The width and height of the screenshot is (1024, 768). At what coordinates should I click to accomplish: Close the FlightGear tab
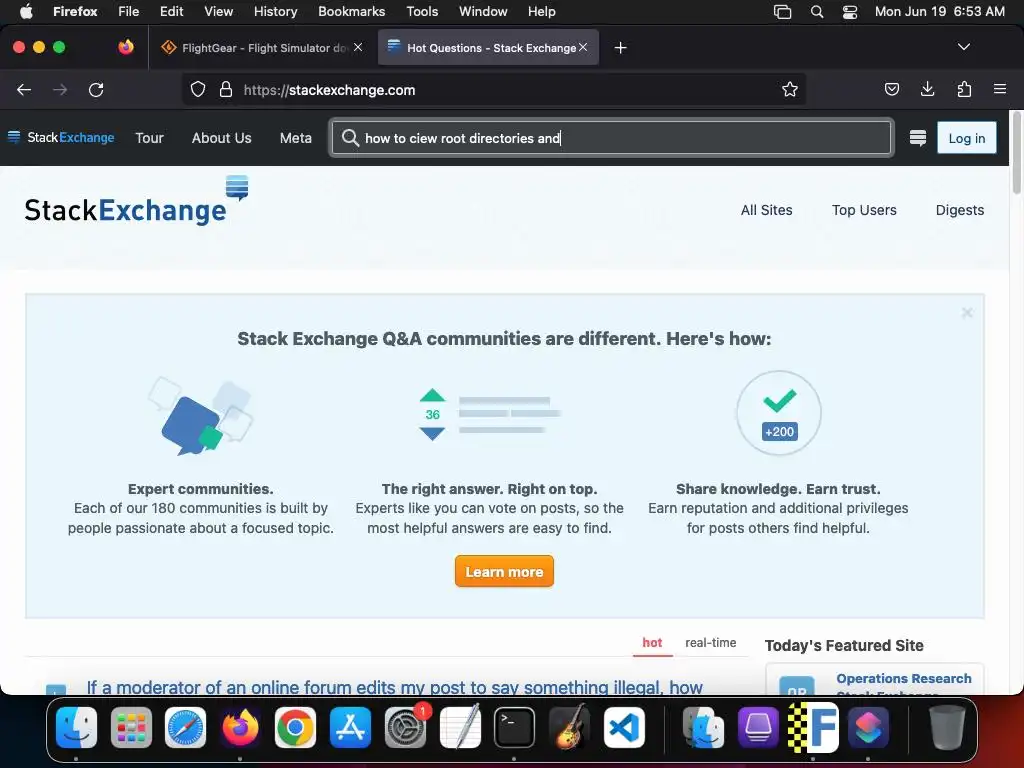pos(358,47)
